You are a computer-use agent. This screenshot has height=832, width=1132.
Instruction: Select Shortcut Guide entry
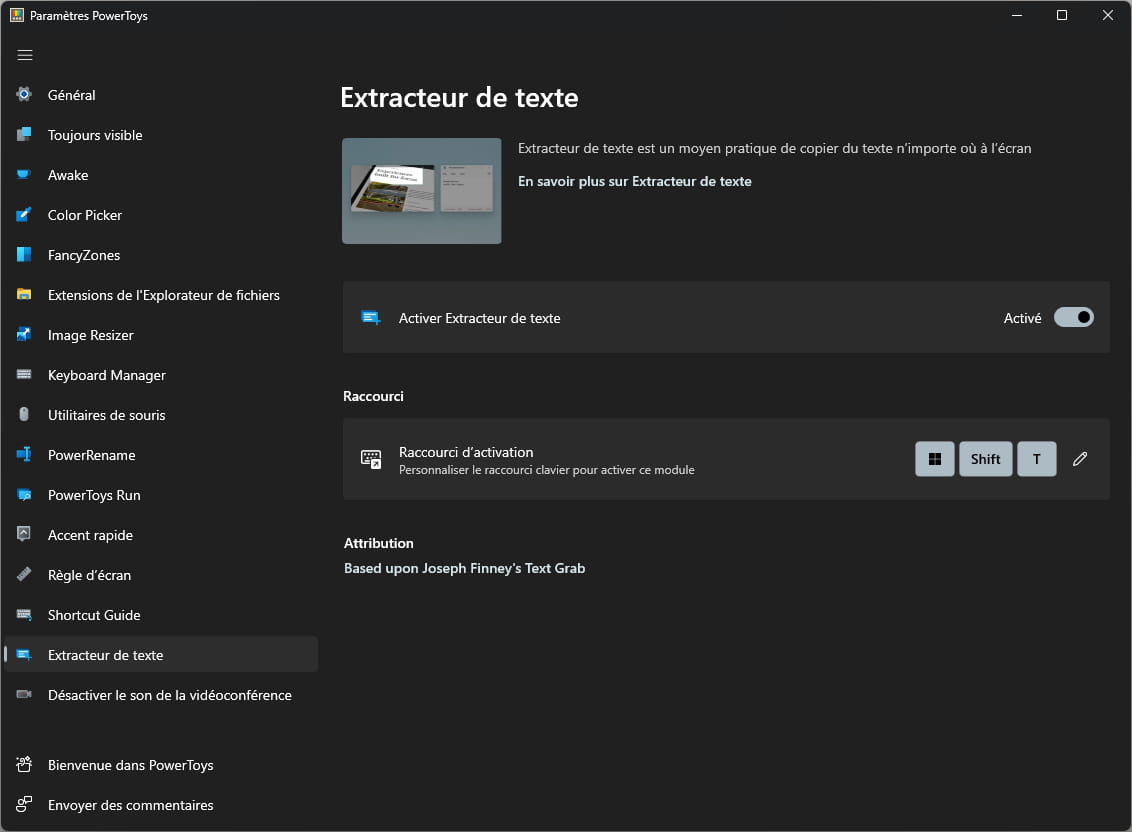tap(161, 615)
